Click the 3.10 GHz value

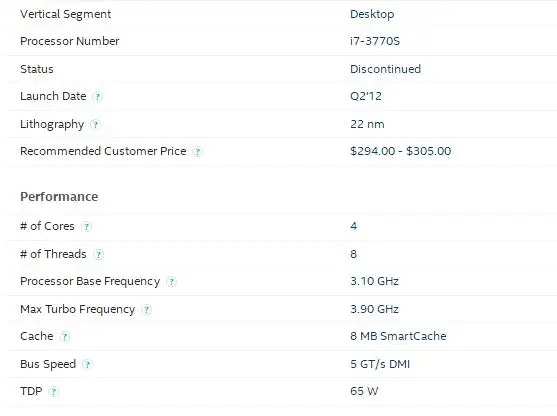(x=374, y=281)
